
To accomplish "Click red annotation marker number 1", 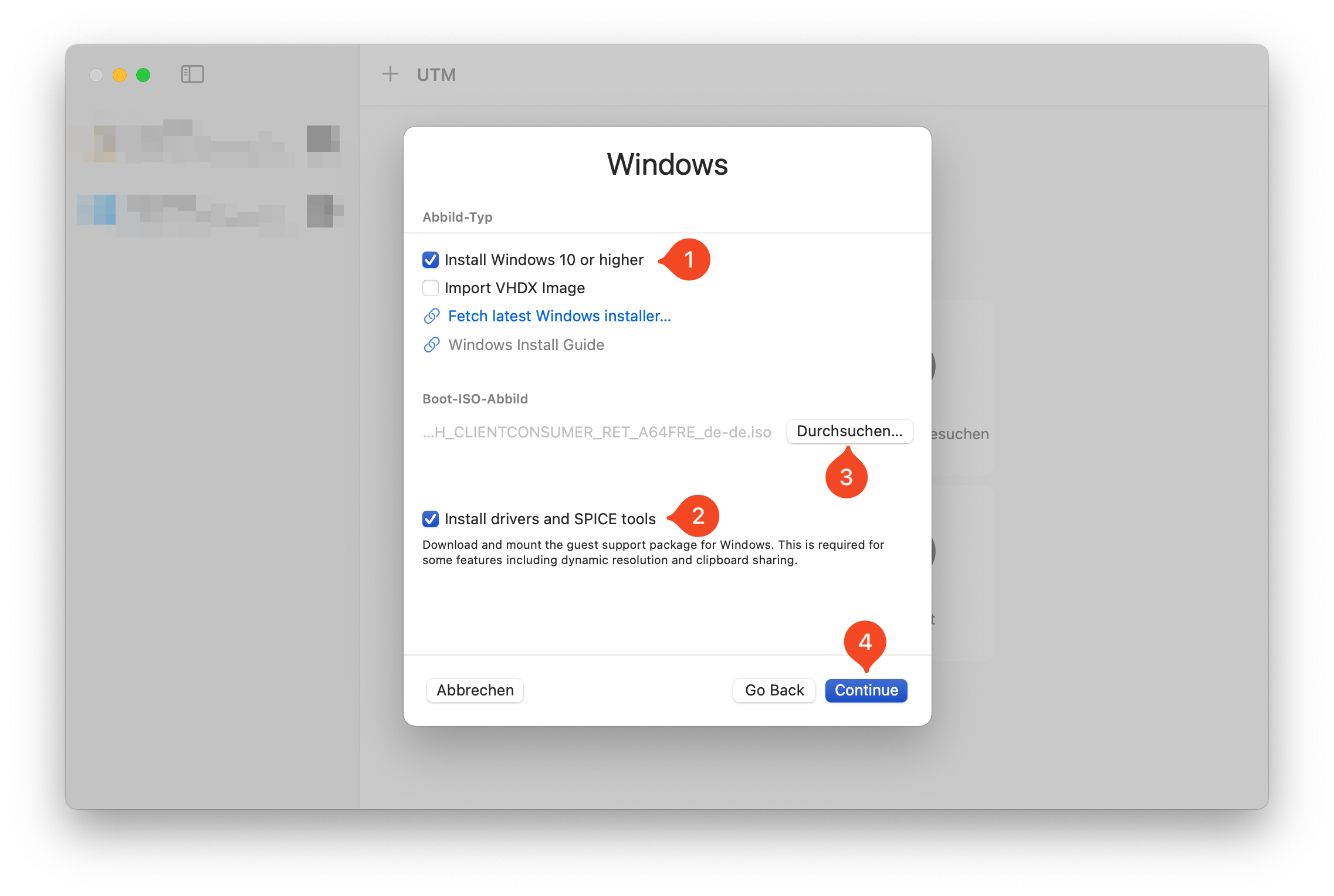I will pyautogui.click(x=688, y=259).
